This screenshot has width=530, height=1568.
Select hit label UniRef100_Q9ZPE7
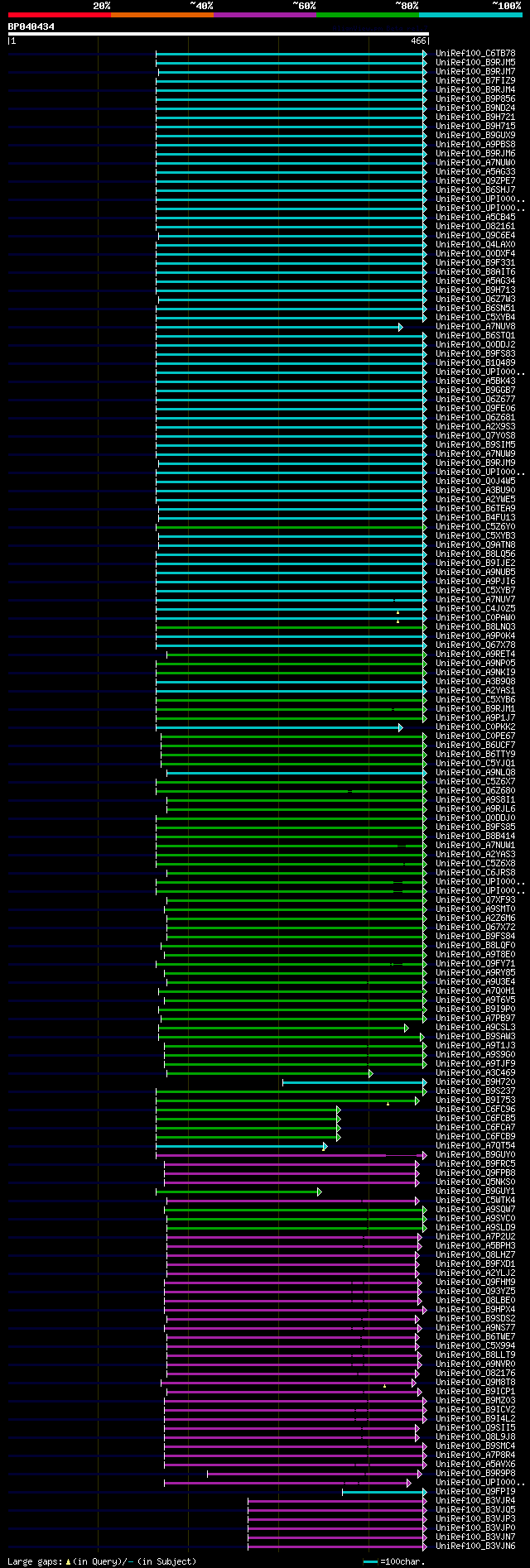pos(475,180)
